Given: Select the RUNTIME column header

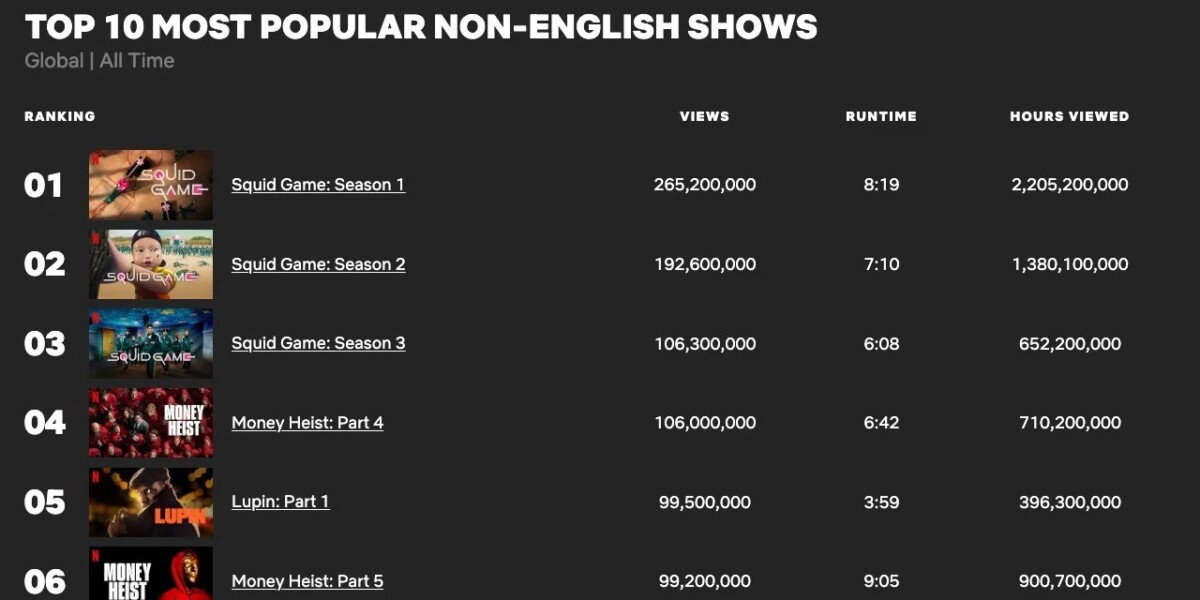Looking at the screenshot, I should pos(881,116).
